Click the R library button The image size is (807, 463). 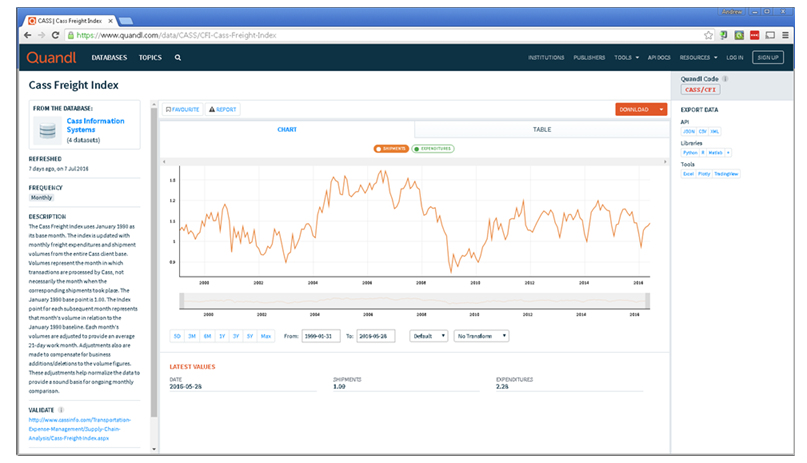703,153
